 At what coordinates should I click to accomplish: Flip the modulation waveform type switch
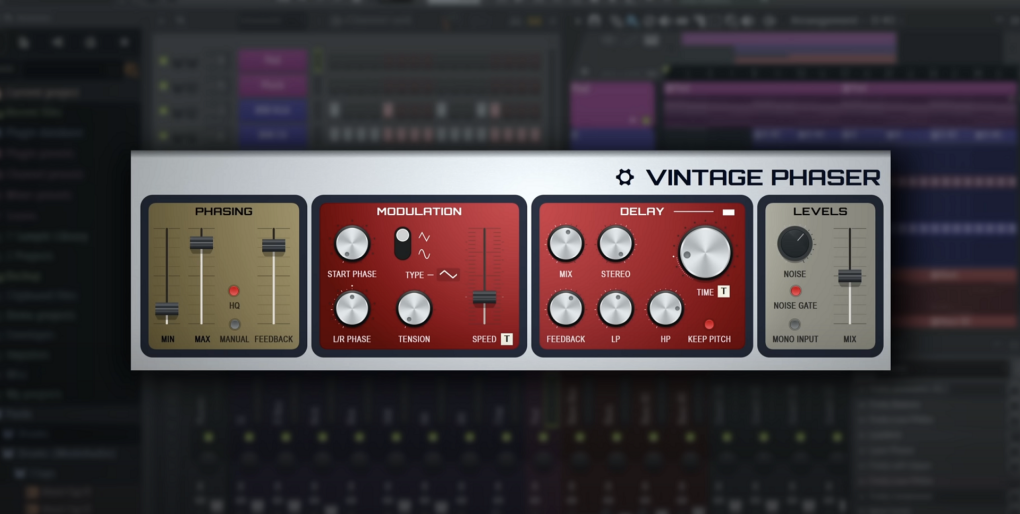(x=403, y=244)
